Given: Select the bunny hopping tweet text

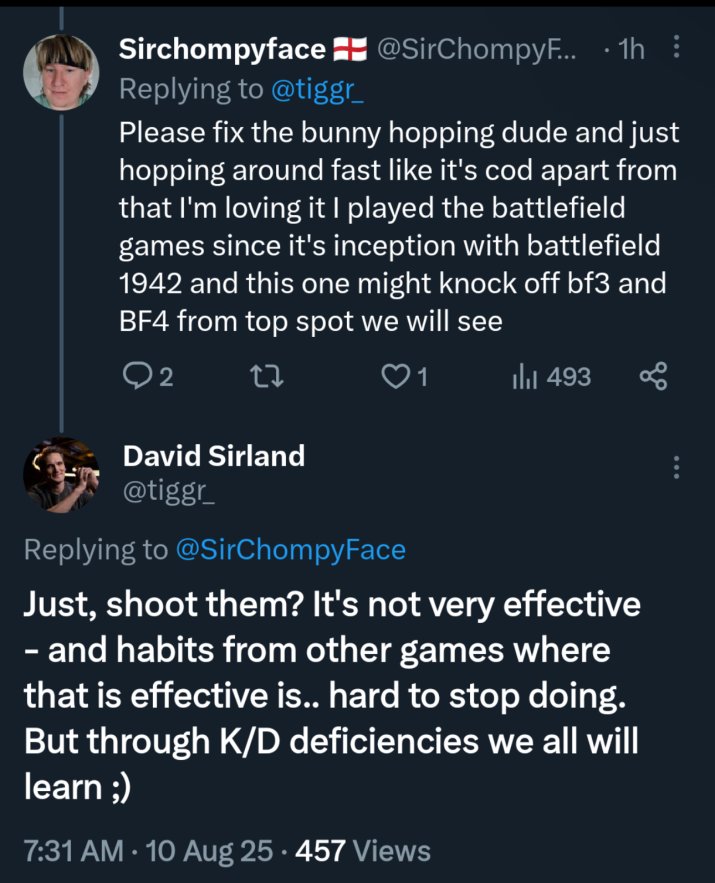Looking at the screenshot, I should tap(399, 227).
